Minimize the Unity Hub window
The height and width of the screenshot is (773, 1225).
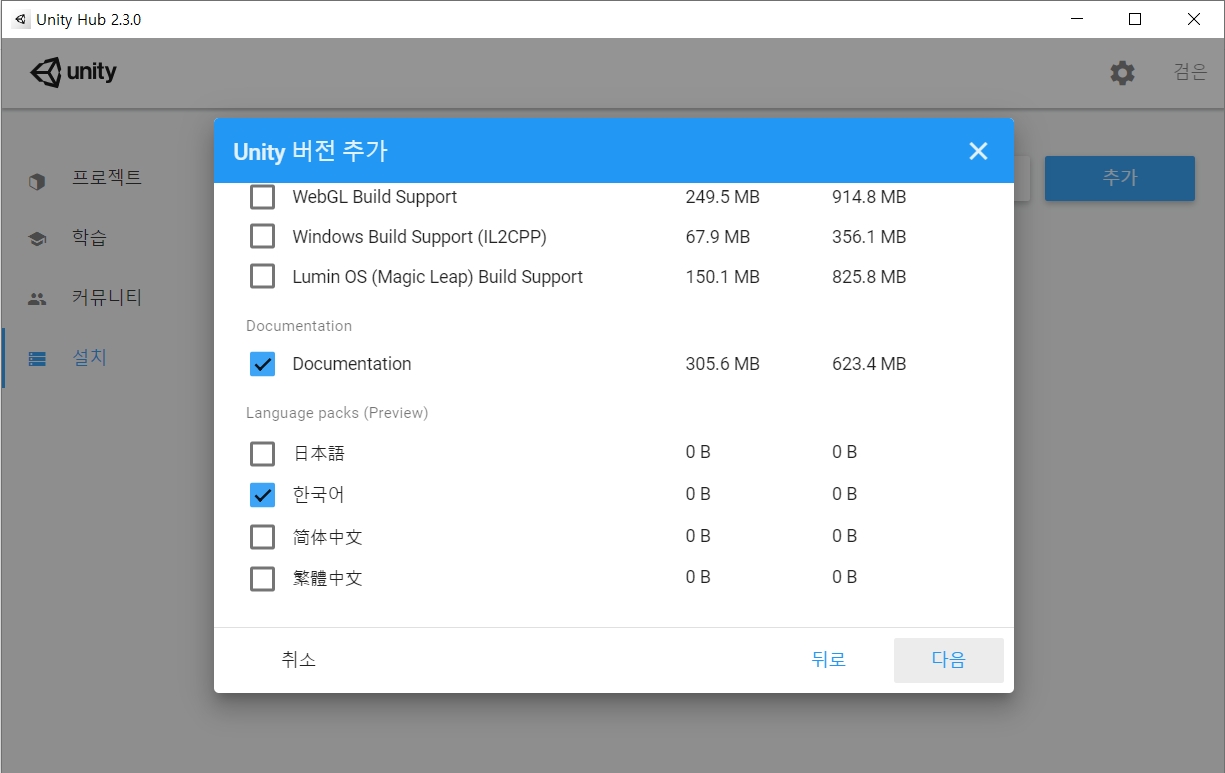[1077, 19]
